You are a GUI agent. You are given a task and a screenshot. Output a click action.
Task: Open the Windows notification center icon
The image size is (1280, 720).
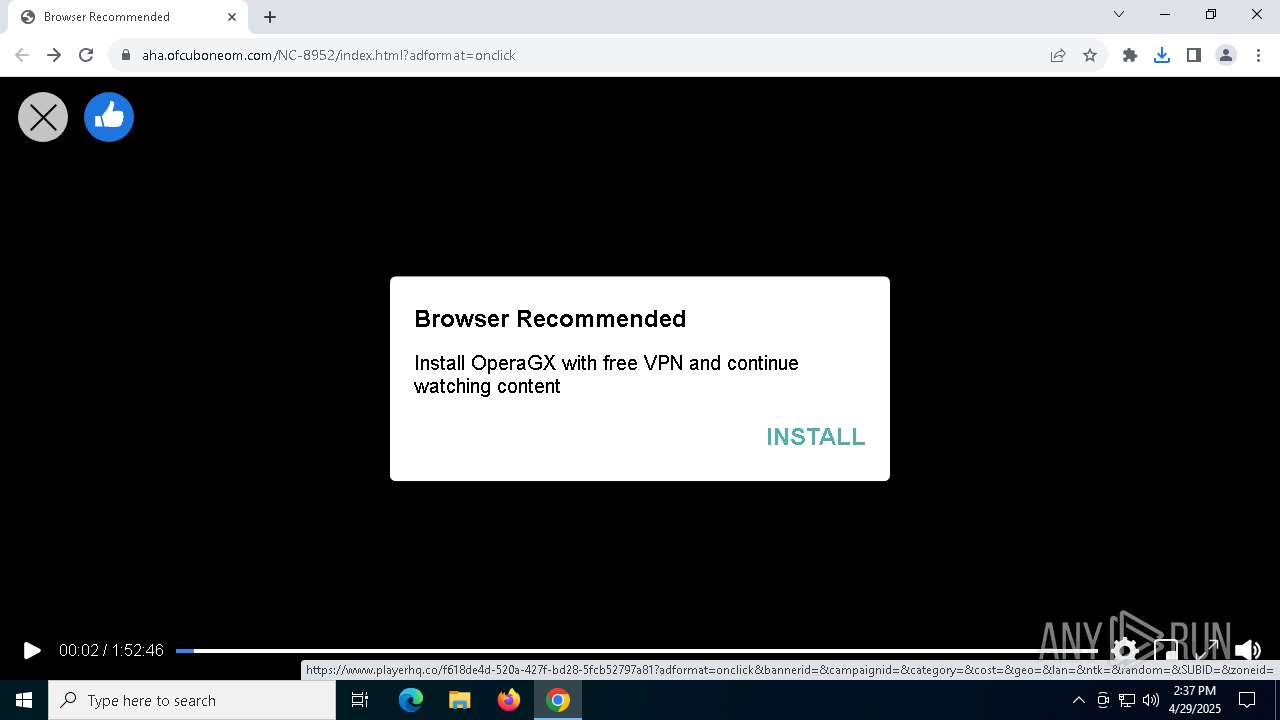coord(1247,700)
